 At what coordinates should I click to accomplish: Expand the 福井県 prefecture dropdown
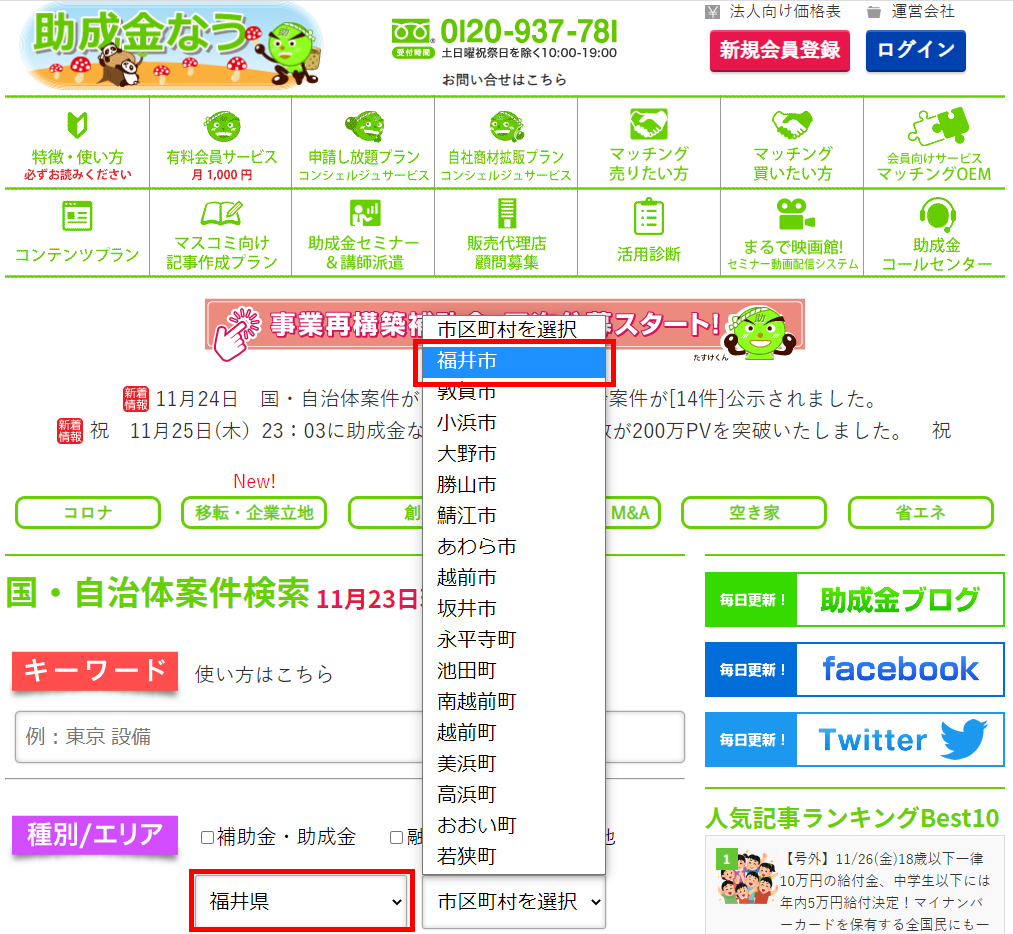click(302, 902)
